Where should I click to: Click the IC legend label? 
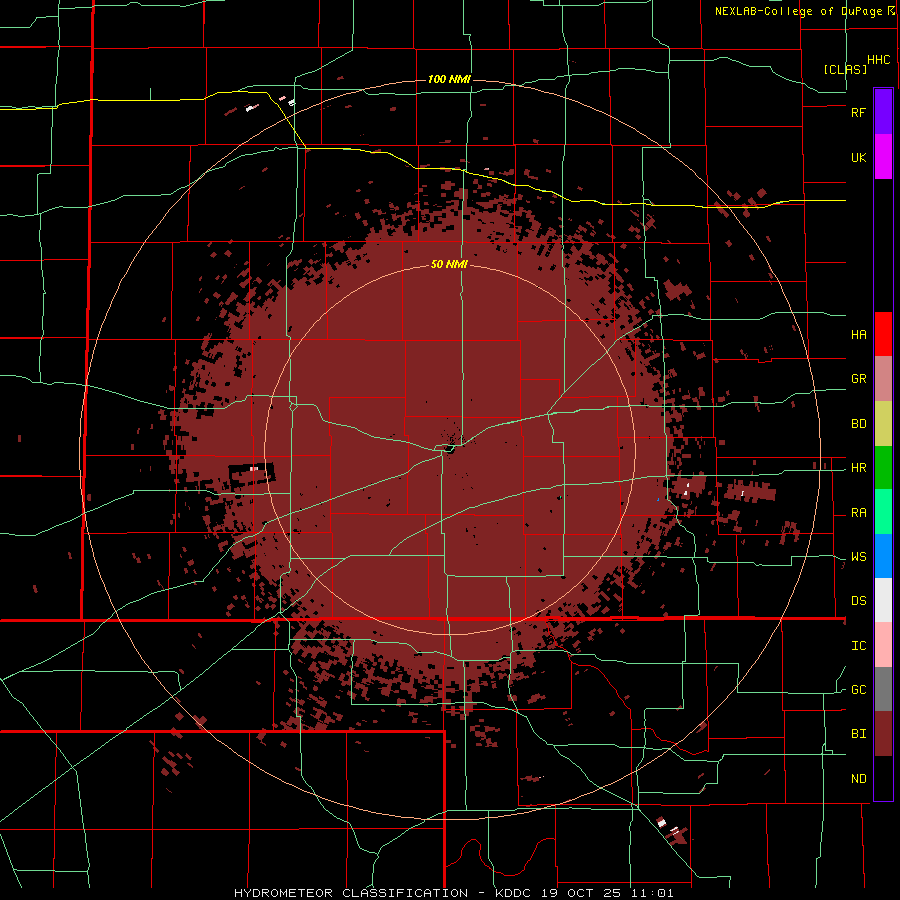coord(858,646)
